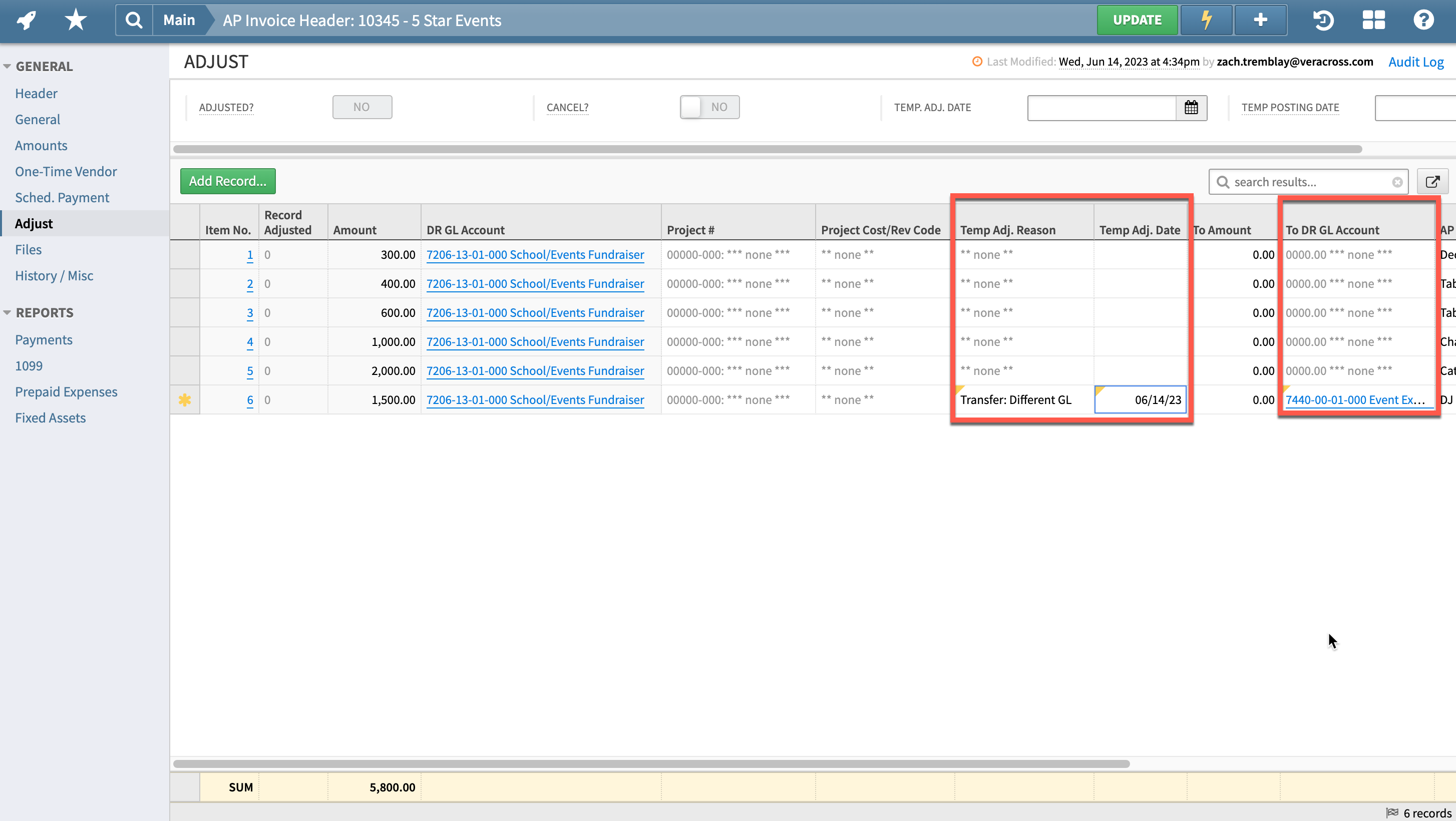Open the Audit Log link
This screenshot has width=1456, height=821.
tap(1416, 62)
